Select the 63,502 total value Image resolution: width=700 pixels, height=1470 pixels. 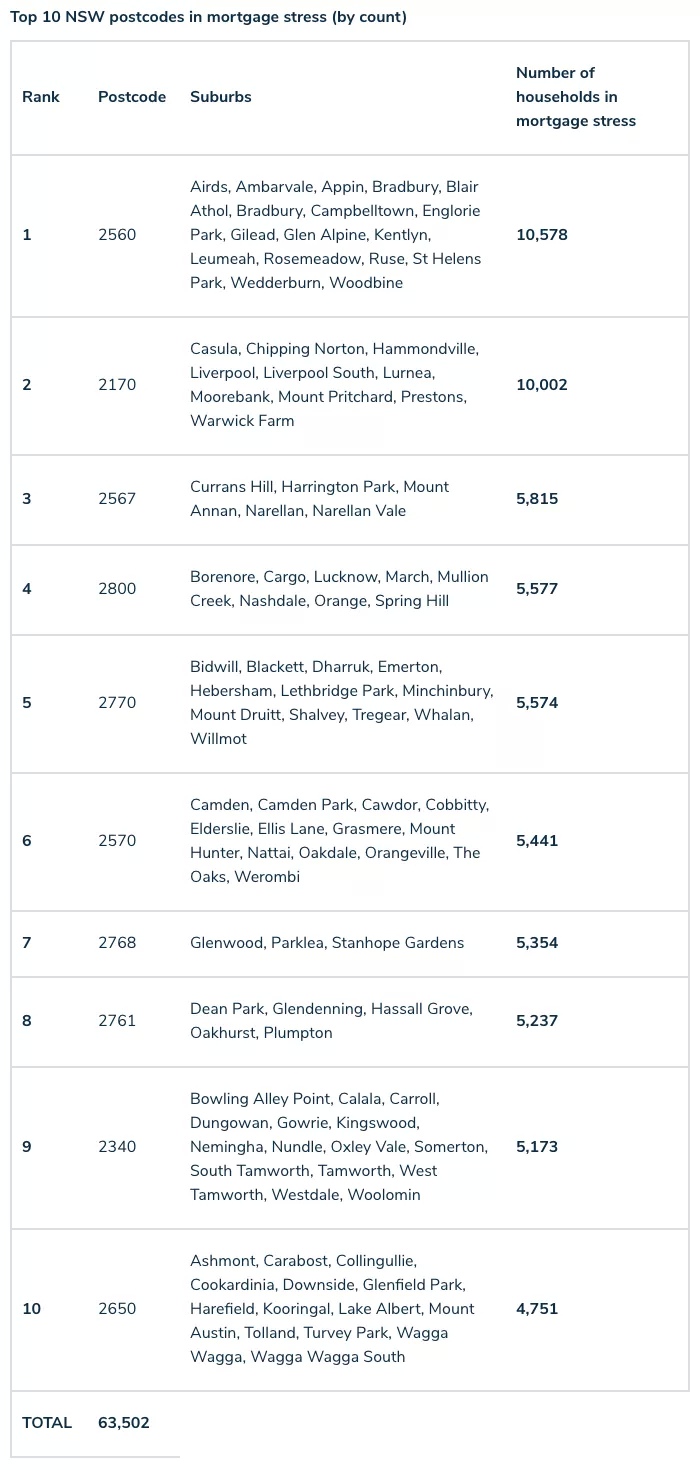[x=124, y=1423]
